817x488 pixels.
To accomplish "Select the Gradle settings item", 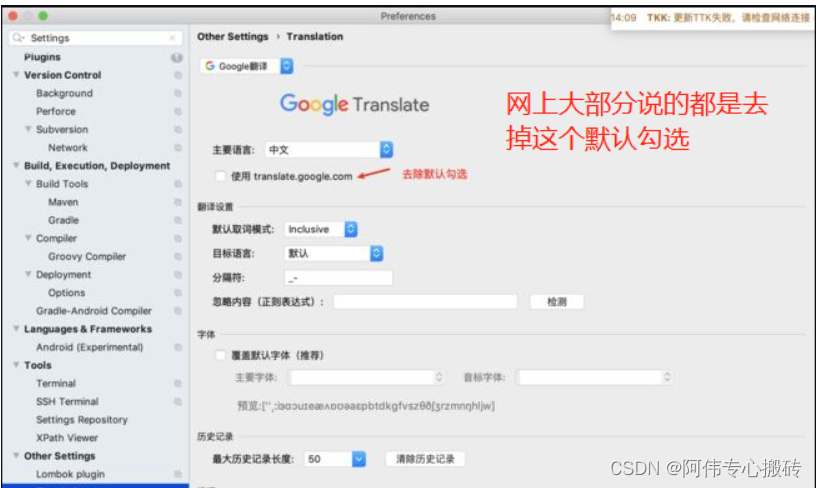I will (x=64, y=220).
